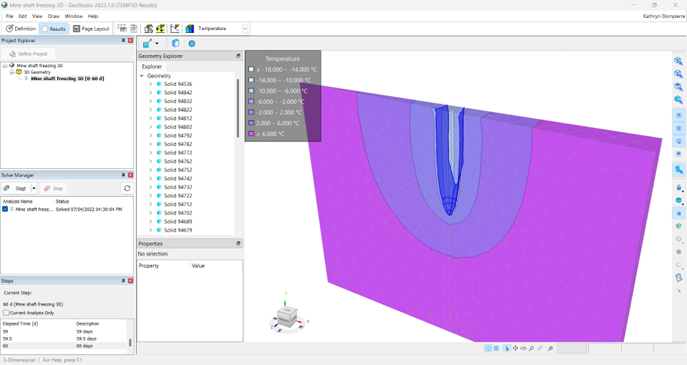Click the contour icon beside Temperature
Image resolution: width=687 pixels, height=365 pixels.
coord(189,28)
